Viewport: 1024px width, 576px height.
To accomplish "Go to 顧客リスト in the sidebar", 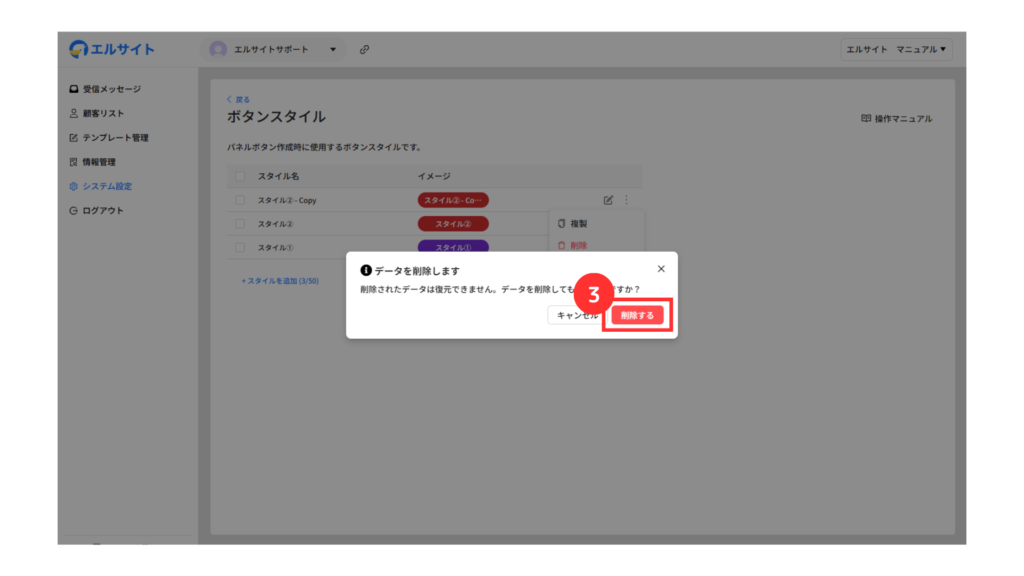I will pos(103,113).
